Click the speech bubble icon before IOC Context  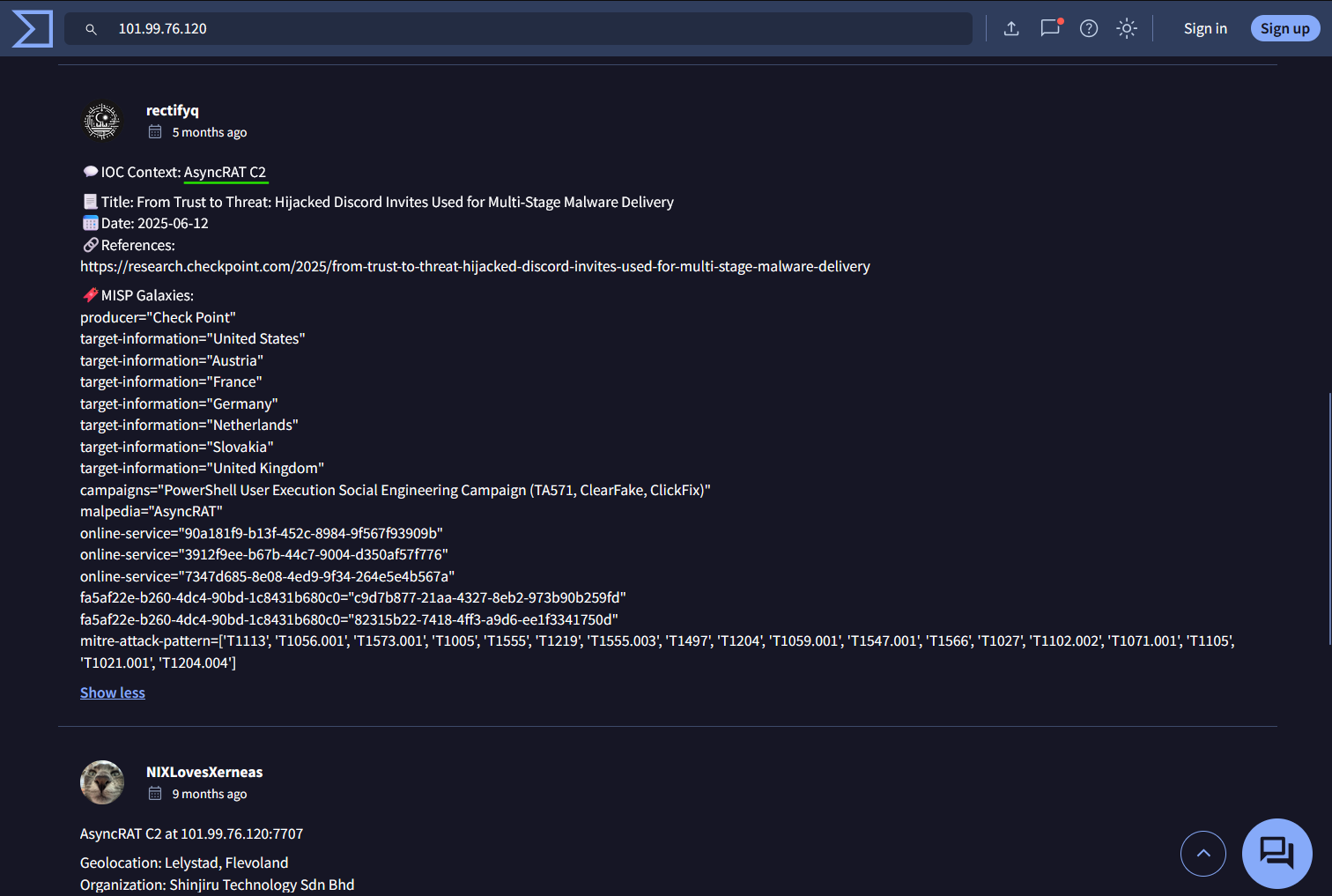[90, 172]
